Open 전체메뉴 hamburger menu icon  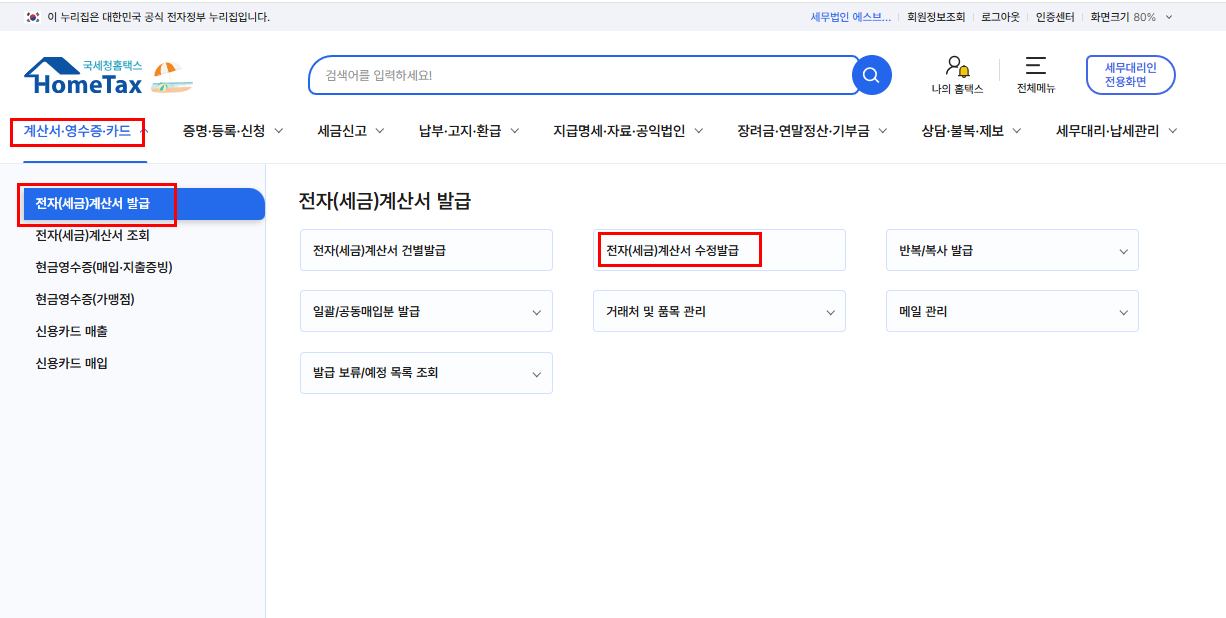click(x=1035, y=67)
